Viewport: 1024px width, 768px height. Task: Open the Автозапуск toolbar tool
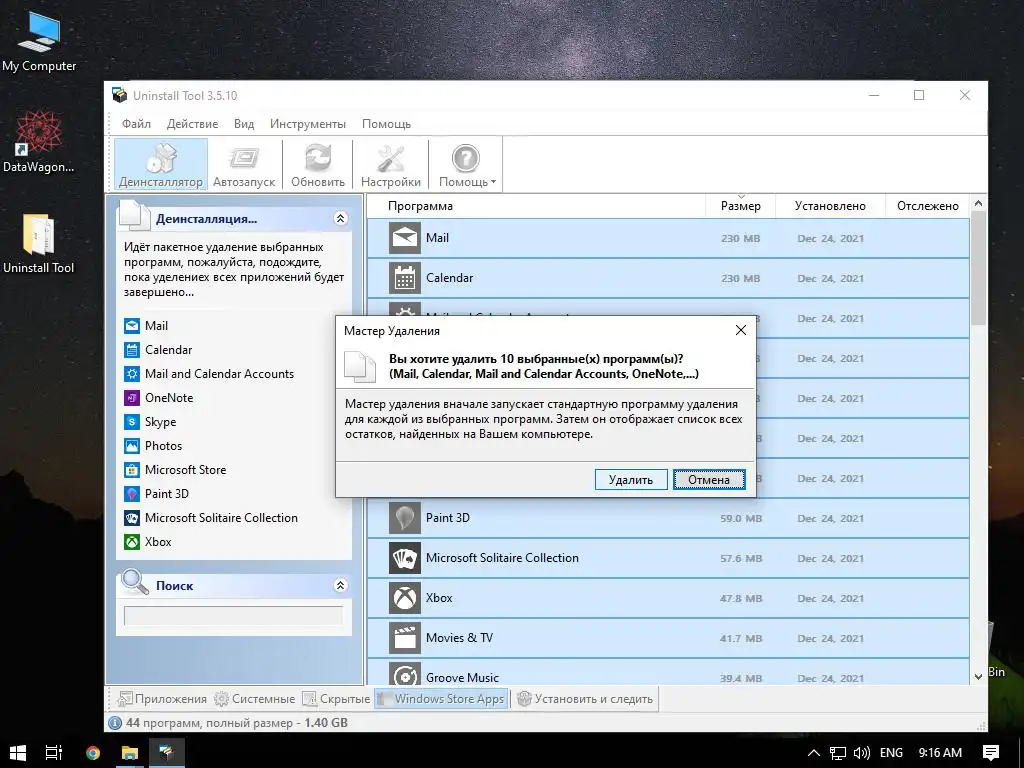(x=244, y=165)
